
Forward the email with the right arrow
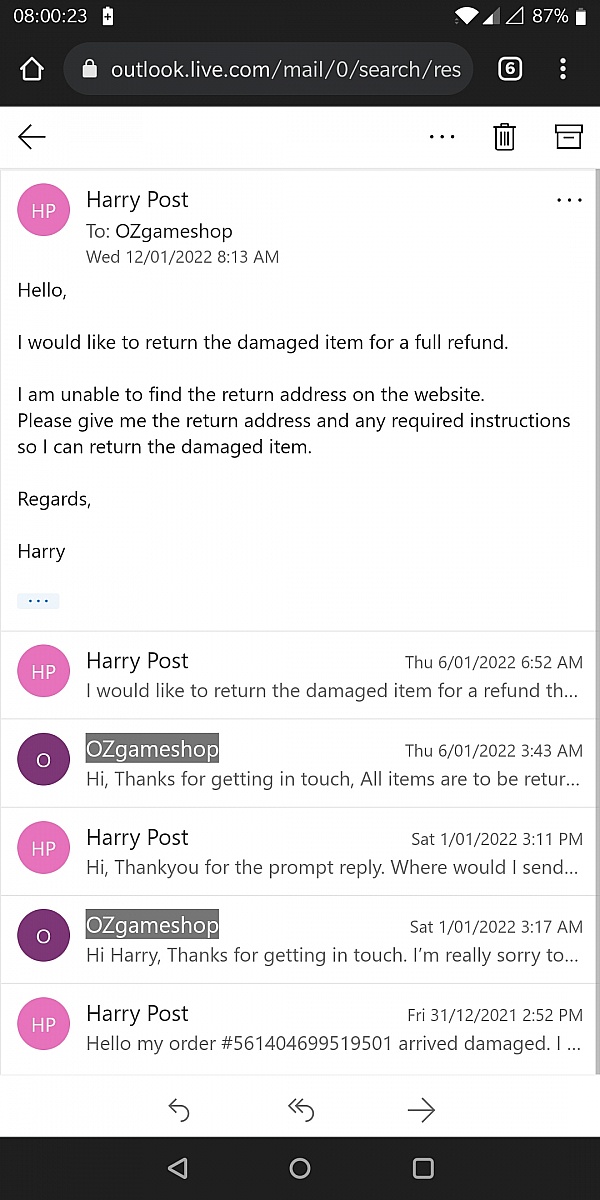pyautogui.click(x=421, y=1109)
